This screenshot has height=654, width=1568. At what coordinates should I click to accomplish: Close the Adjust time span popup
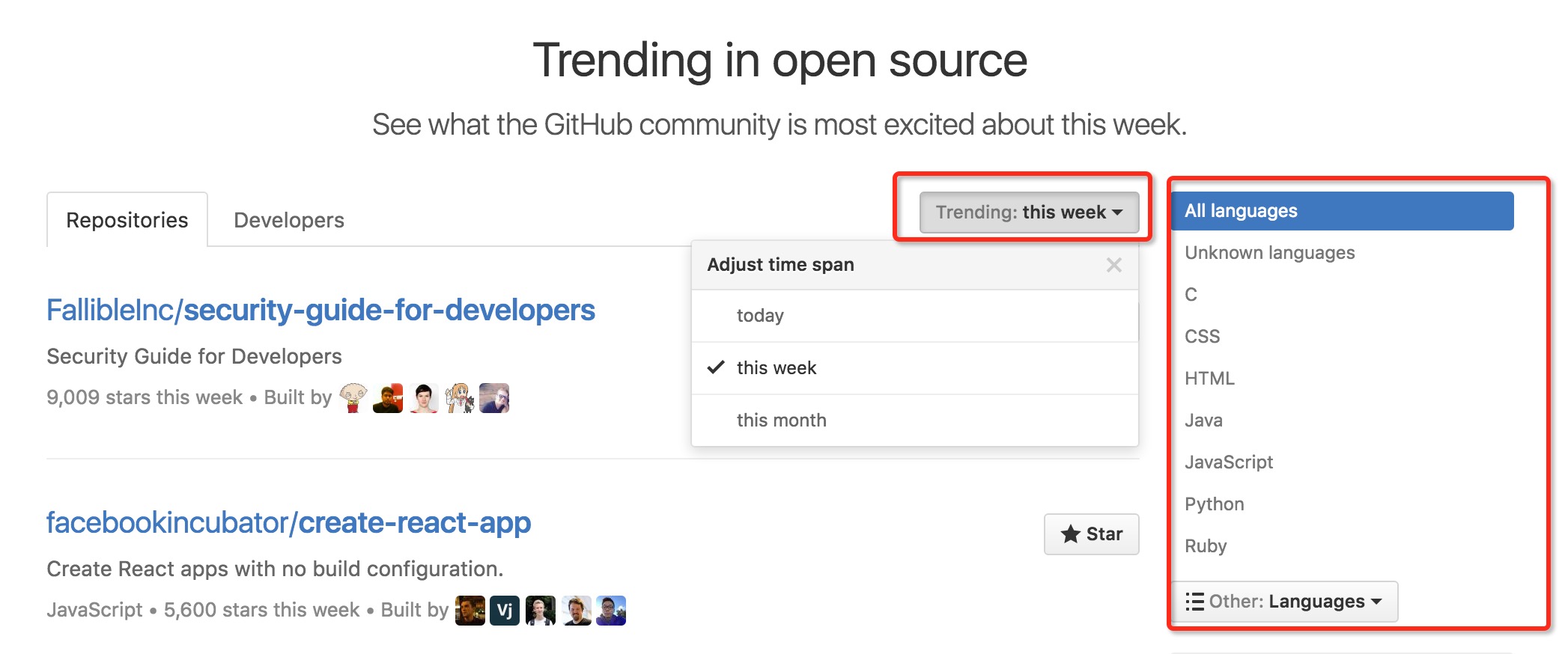(1113, 265)
